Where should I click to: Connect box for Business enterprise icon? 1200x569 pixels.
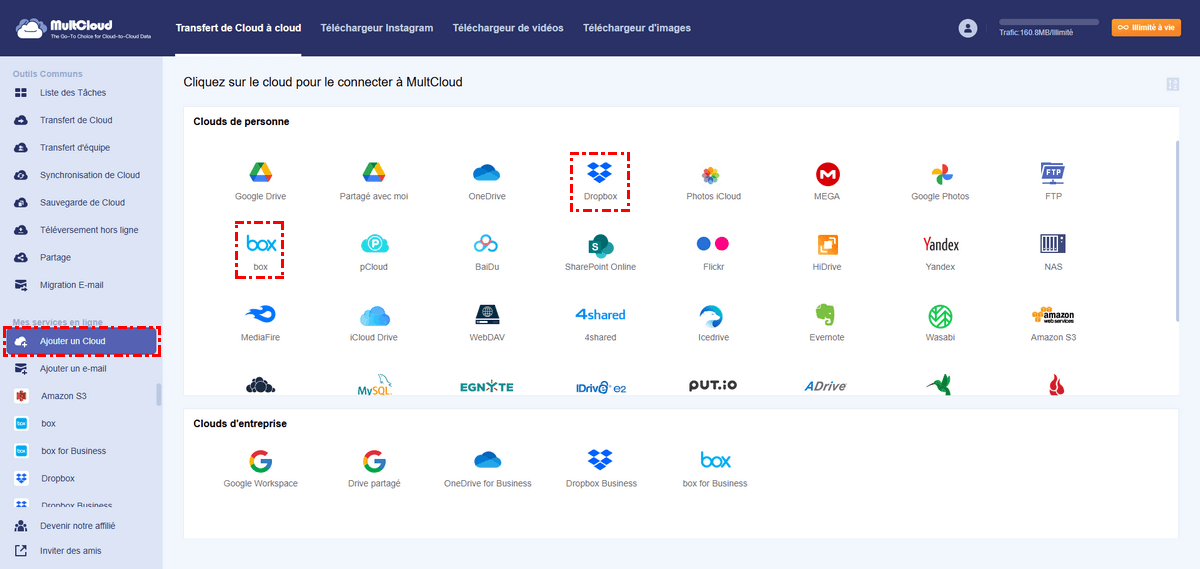point(714,468)
